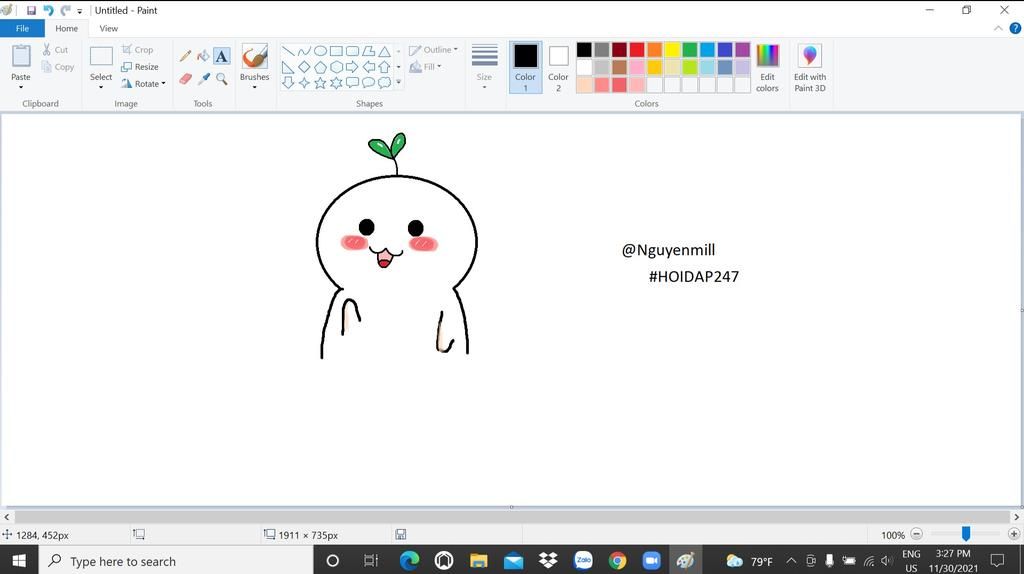Select the Diamond shape
The width and height of the screenshot is (1024, 574).
coord(304,67)
